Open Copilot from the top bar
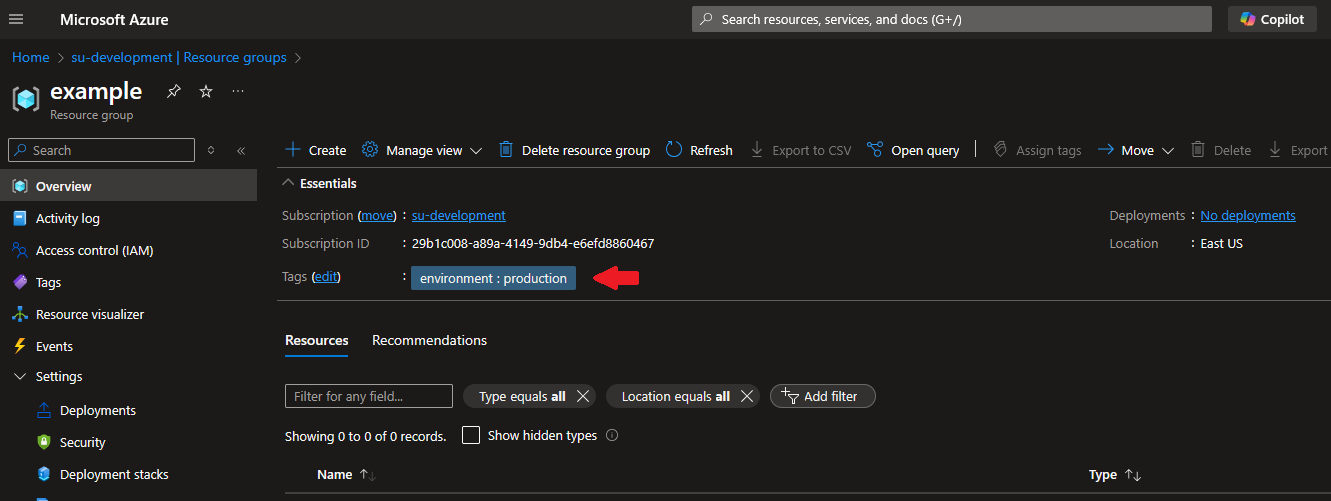The width and height of the screenshot is (1331, 501). point(1272,19)
